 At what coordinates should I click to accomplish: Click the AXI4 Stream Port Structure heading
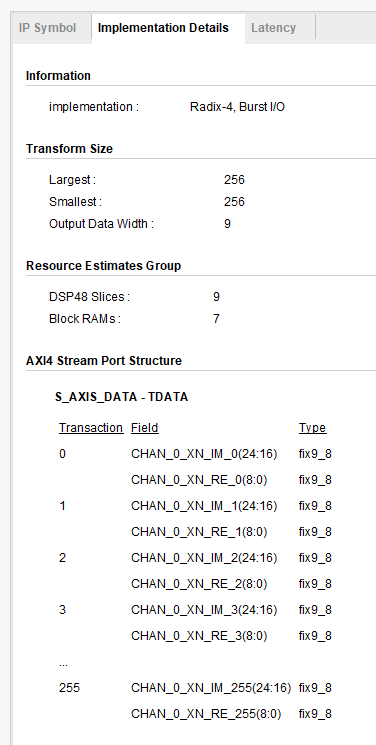tap(104, 361)
